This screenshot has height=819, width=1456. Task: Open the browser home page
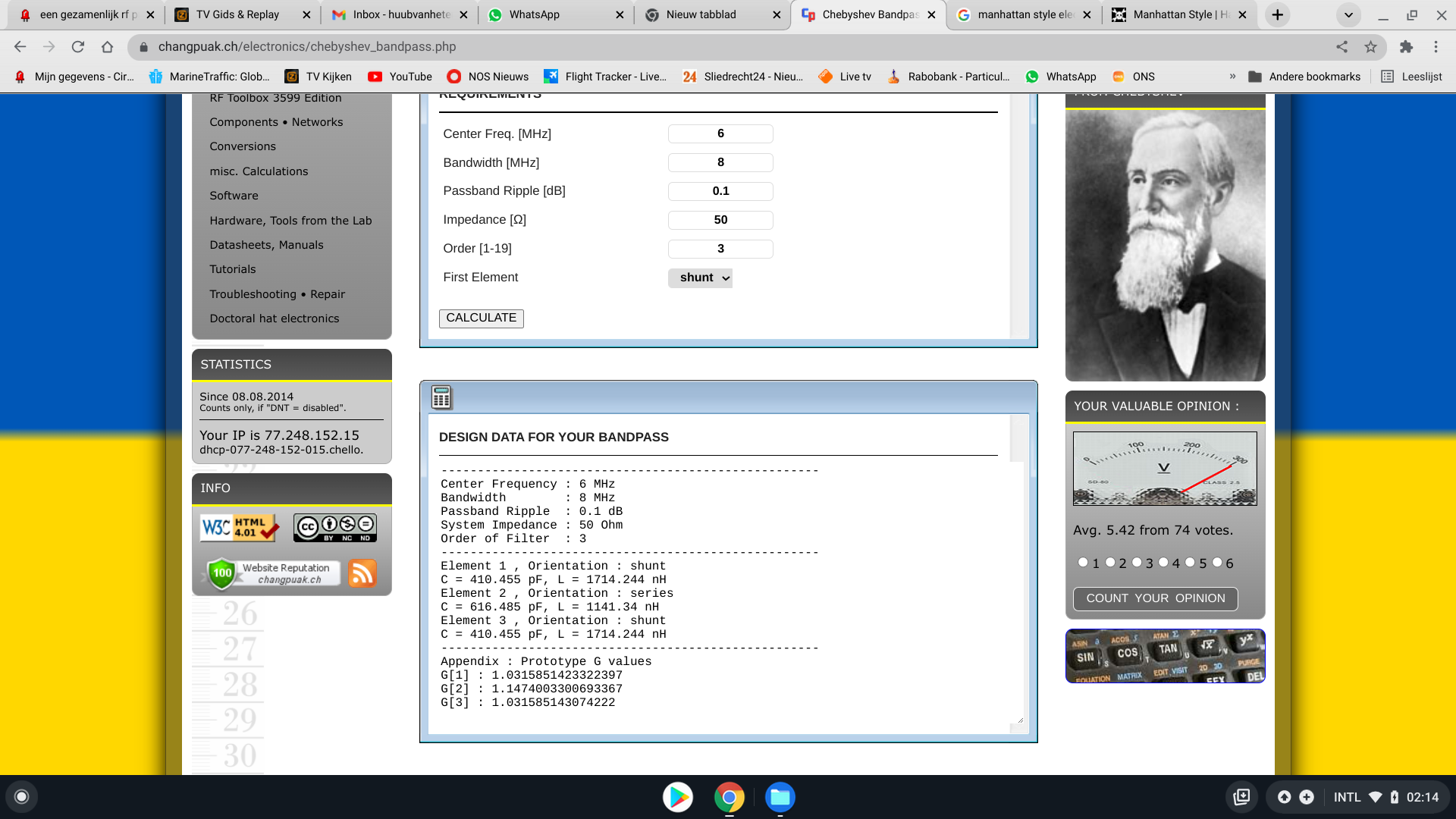107,47
